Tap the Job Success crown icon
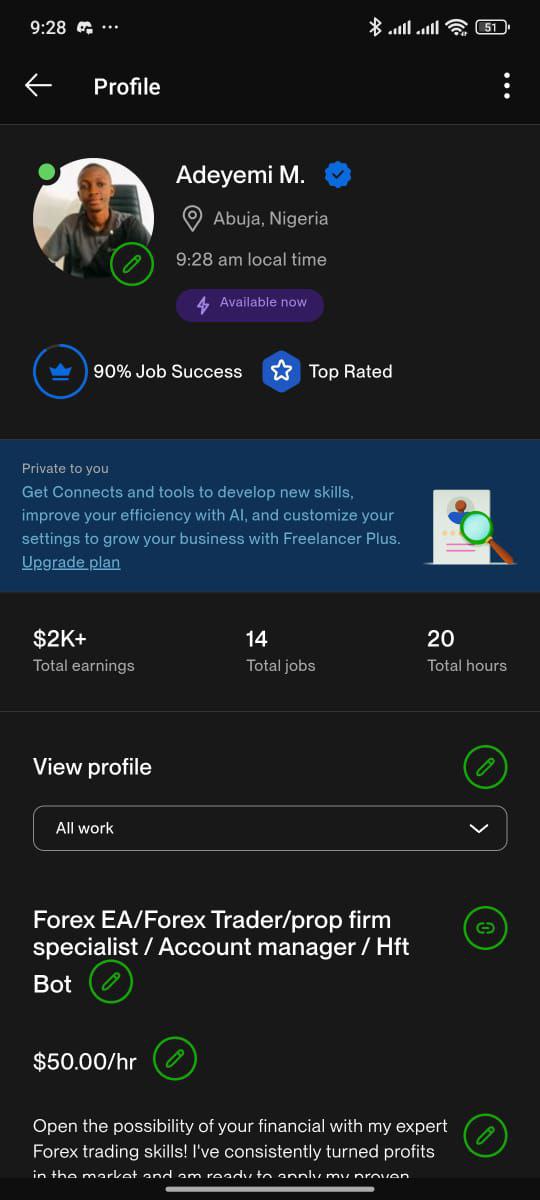The image size is (540, 1200). point(60,371)
